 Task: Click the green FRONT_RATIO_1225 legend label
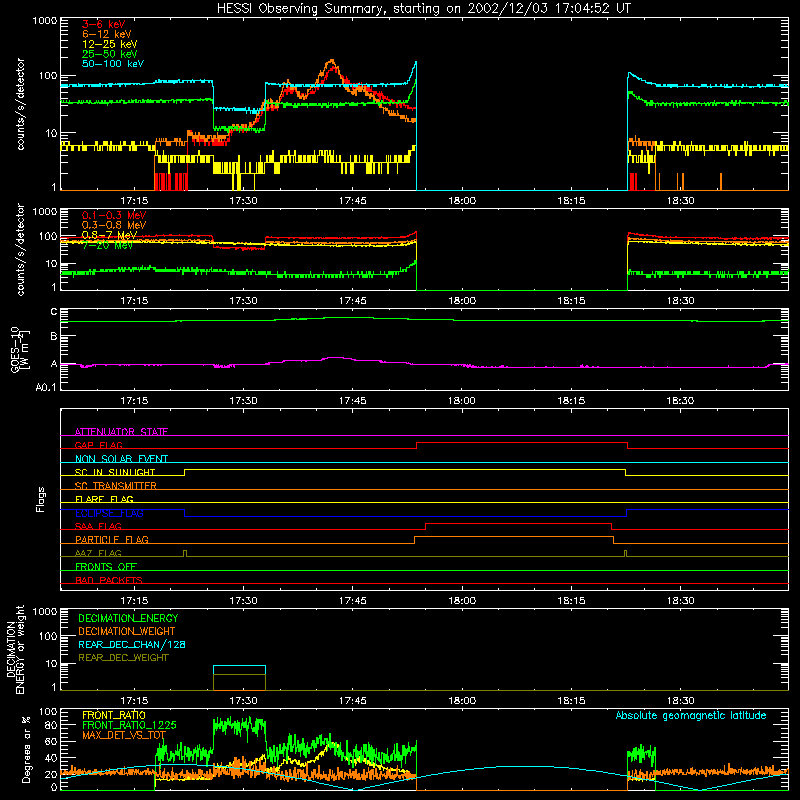[x=129, y=725]
